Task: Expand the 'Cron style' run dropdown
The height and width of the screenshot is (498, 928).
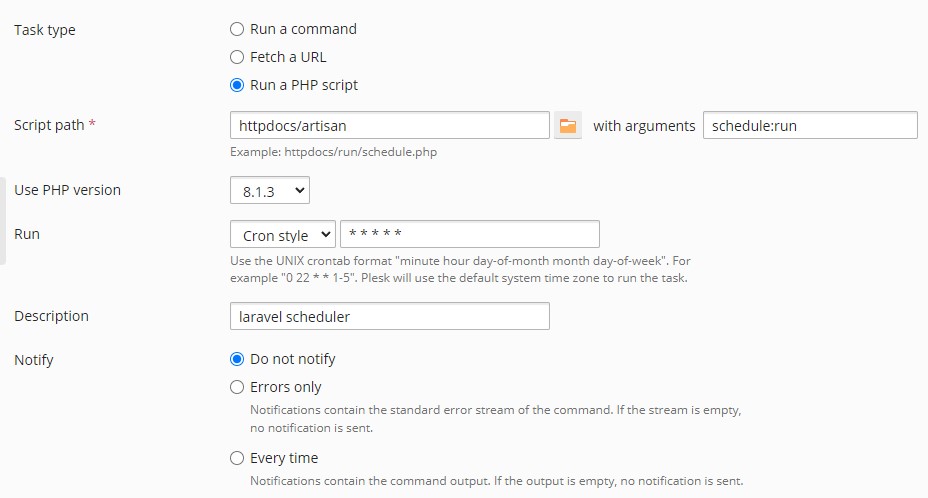Action: click(x=282, y=235)
